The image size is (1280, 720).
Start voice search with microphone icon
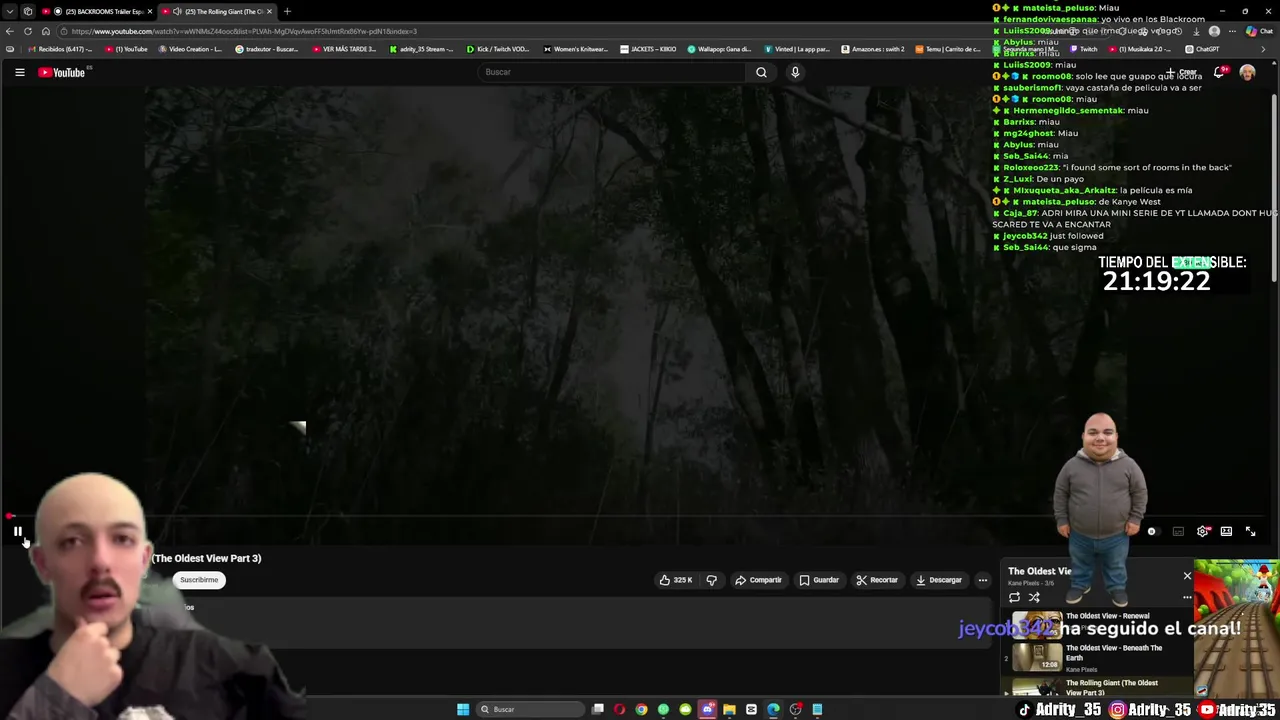click(795, 72)
